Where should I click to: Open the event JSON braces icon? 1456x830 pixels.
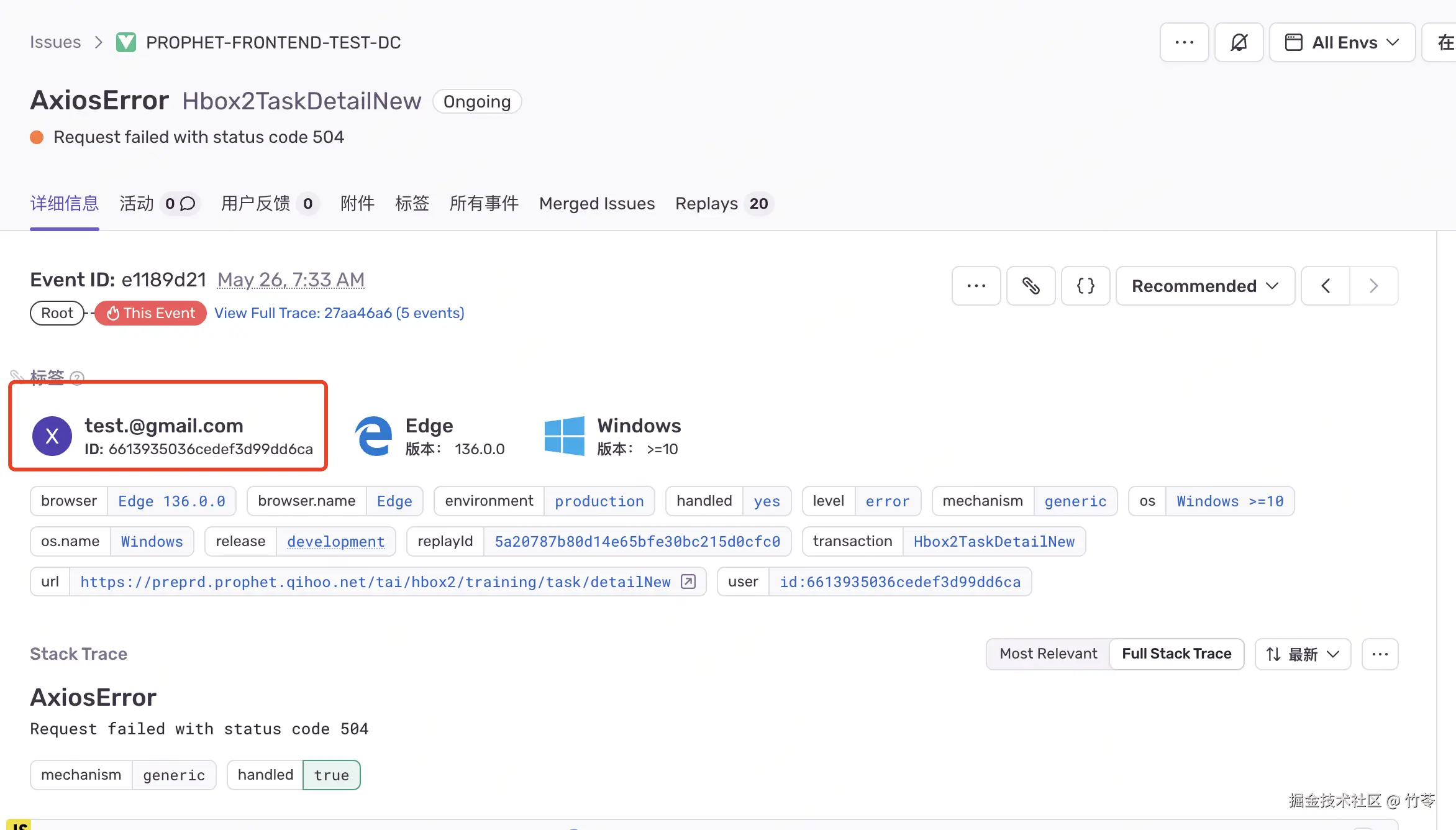click(1085, 286)
